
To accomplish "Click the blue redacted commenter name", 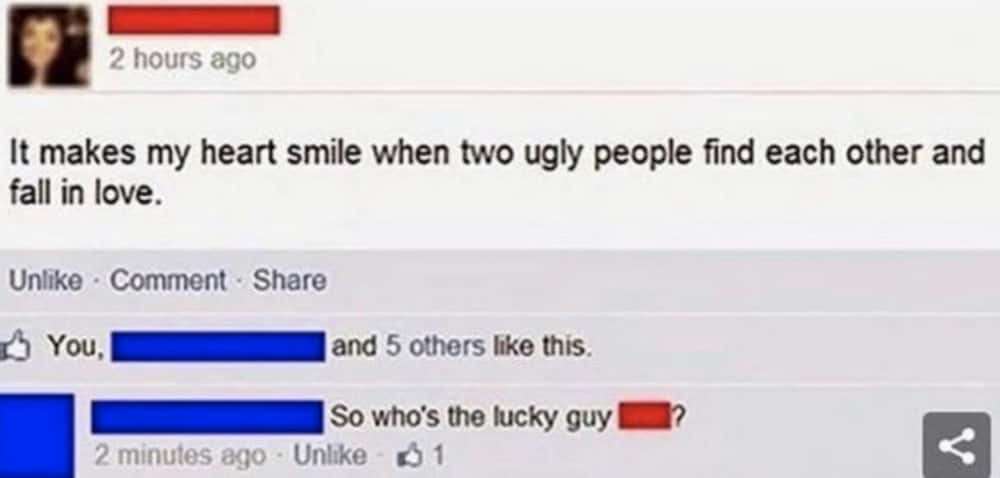I will [207, 417].
